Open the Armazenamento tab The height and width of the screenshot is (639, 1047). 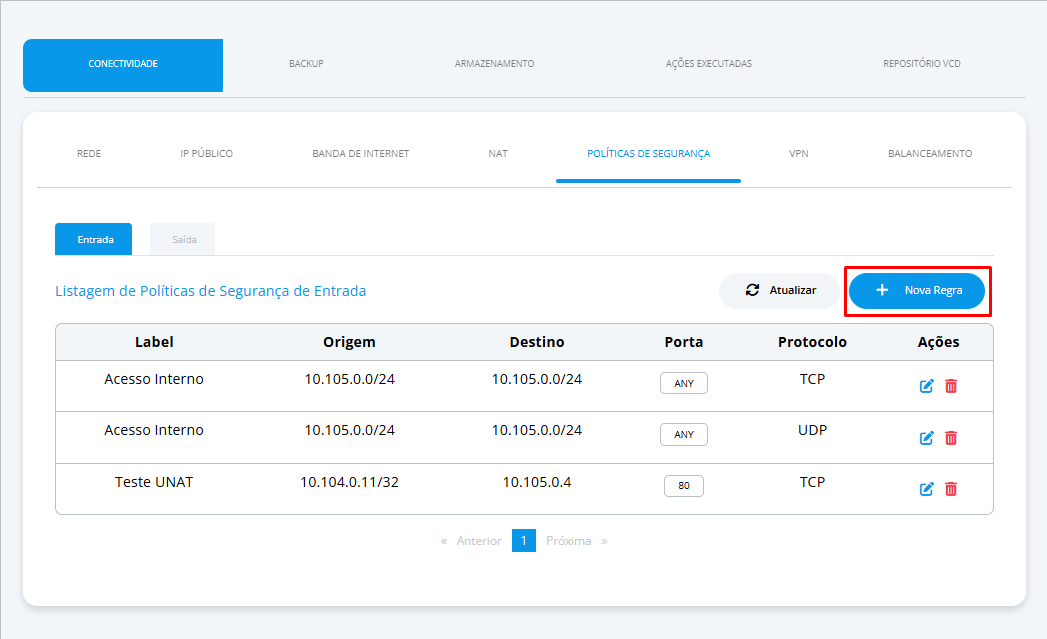(x=494, y=63)
